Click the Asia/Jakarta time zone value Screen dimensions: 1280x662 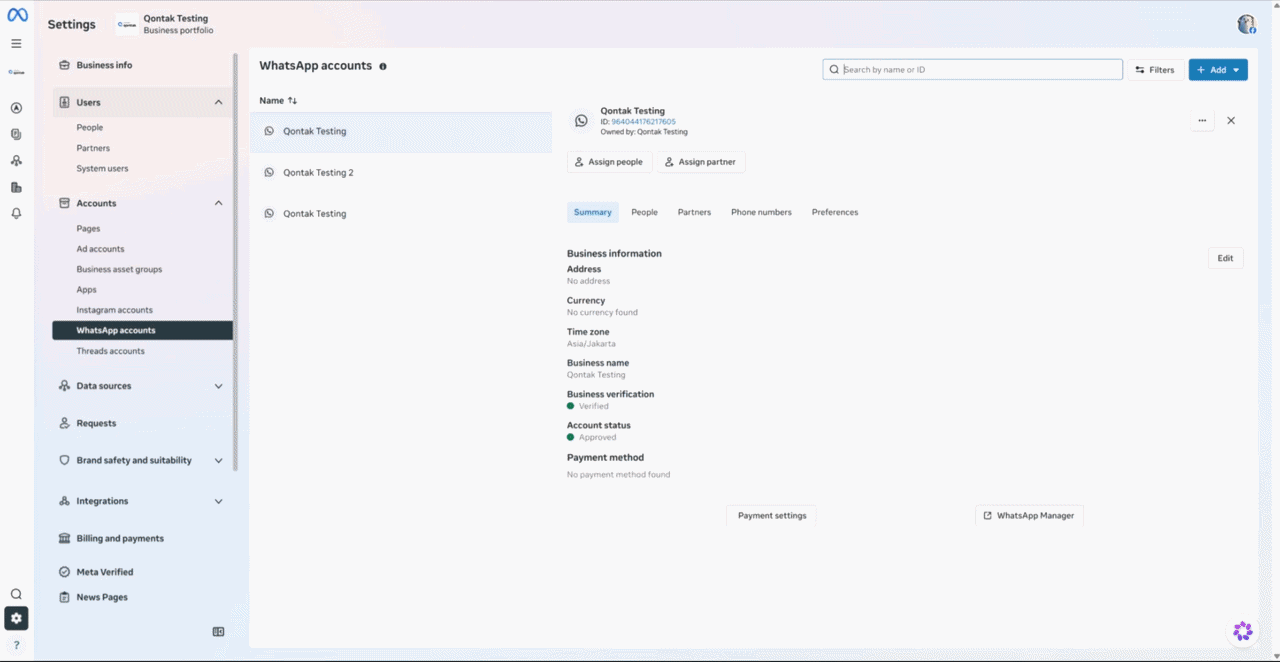[x=591, y=344]
